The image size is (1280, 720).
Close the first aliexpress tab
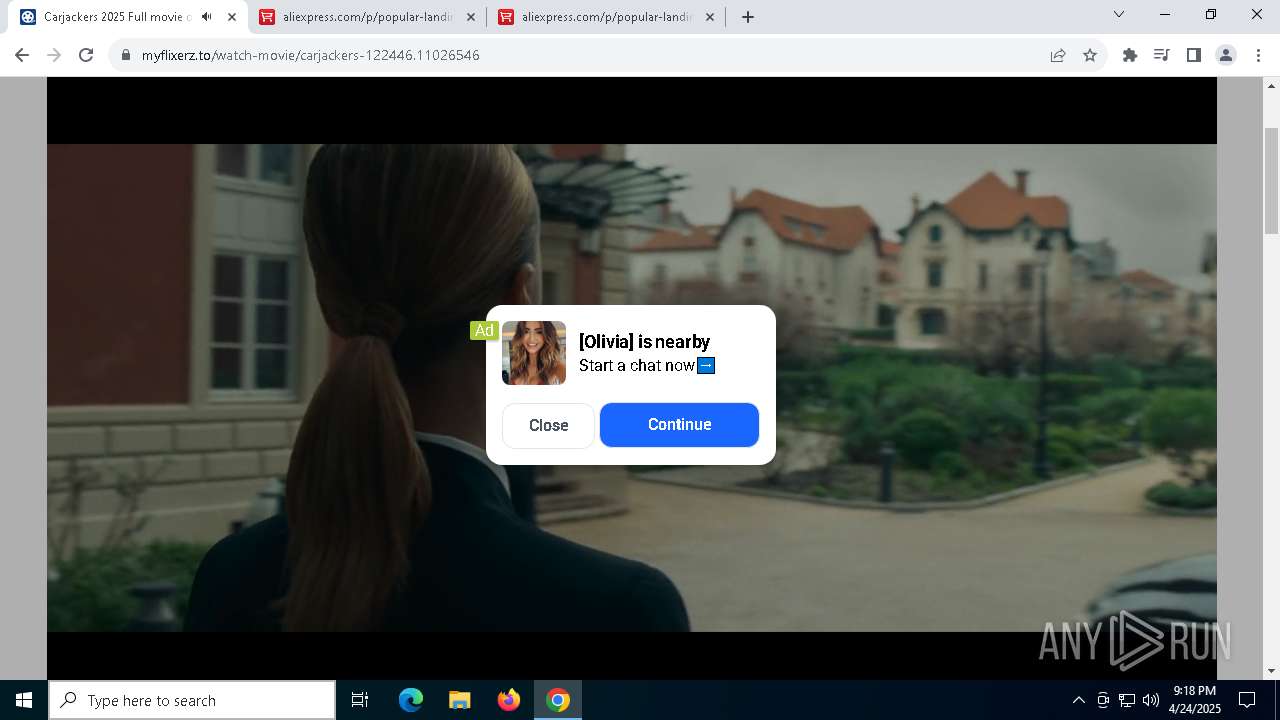tap(471, 17)
